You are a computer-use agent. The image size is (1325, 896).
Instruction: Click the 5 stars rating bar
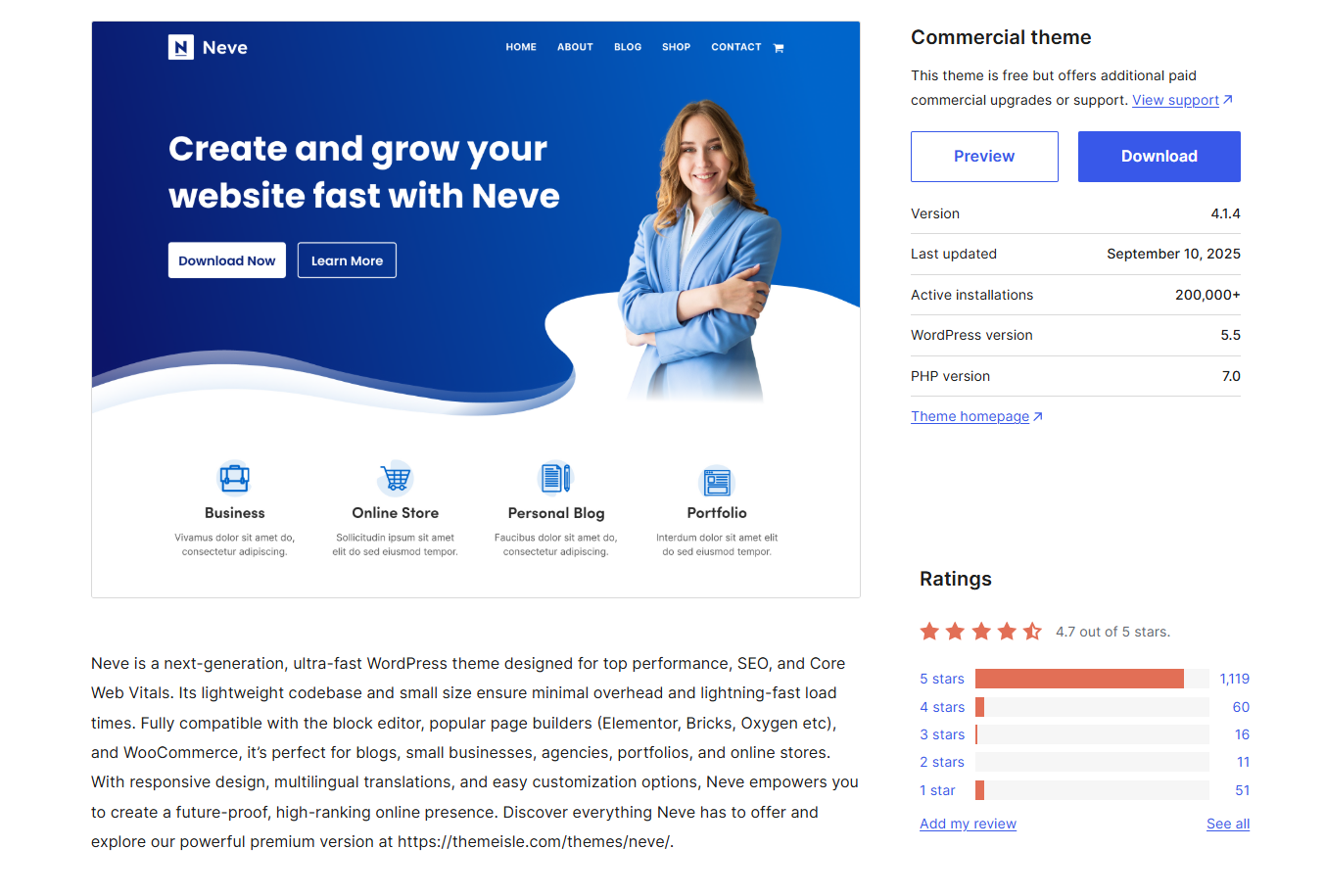pyautogui.click(x=1091, y=679)
